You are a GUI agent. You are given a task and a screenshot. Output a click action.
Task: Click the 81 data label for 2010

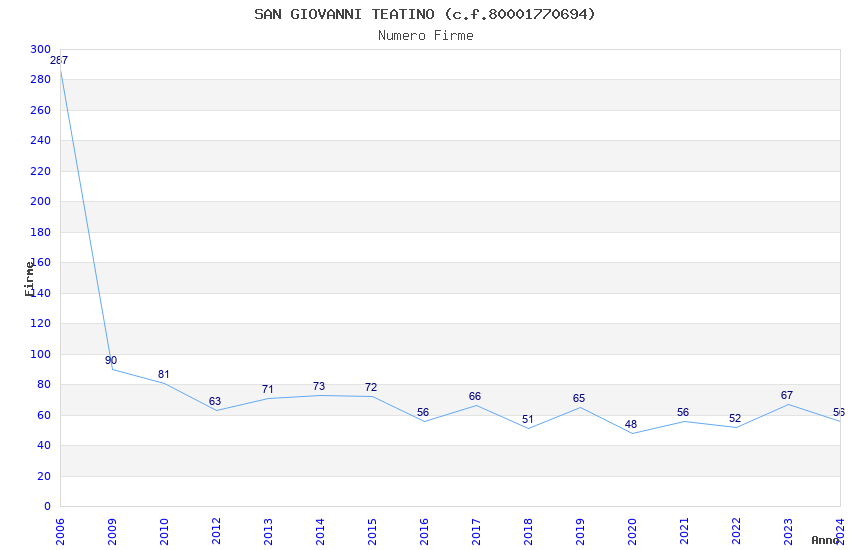click(x=164, y=374)
